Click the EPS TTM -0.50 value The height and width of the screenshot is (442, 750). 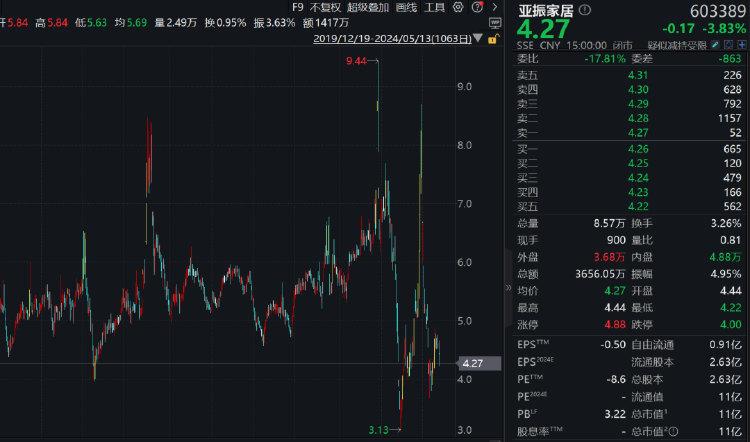(x=613, y=344)
